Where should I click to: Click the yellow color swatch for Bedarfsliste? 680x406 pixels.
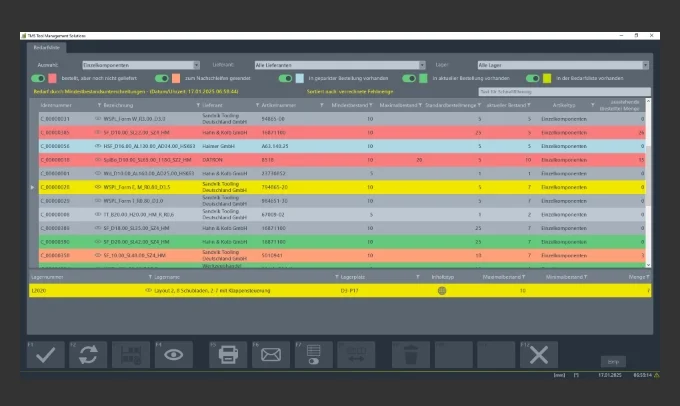click(x=547, y=78)
